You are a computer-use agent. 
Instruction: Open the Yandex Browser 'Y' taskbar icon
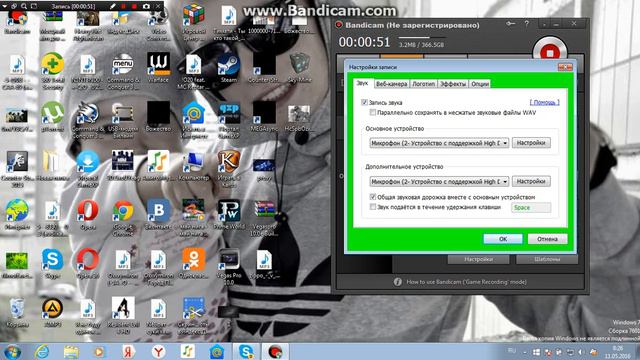[158, 351]
